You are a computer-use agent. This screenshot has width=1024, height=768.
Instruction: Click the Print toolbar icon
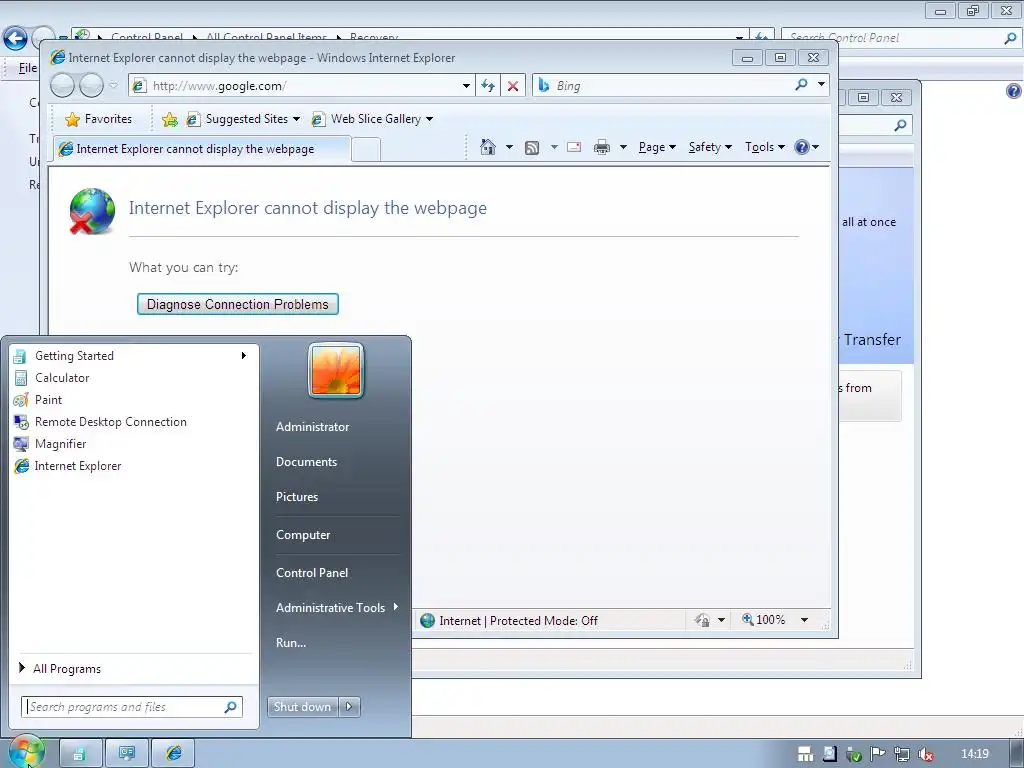point(601,148)
